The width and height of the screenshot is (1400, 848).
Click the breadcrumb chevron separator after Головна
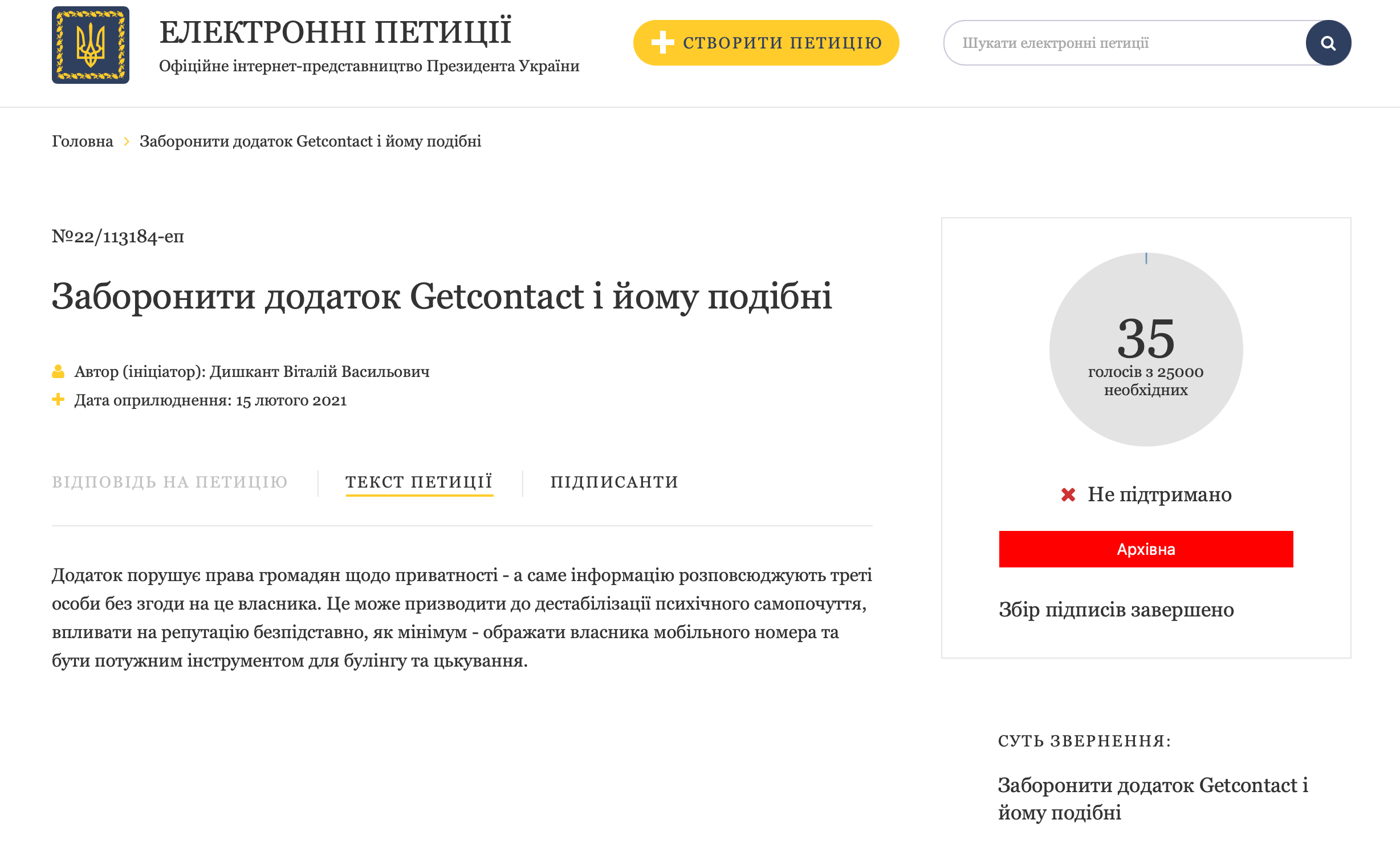[x=127, y=141]
